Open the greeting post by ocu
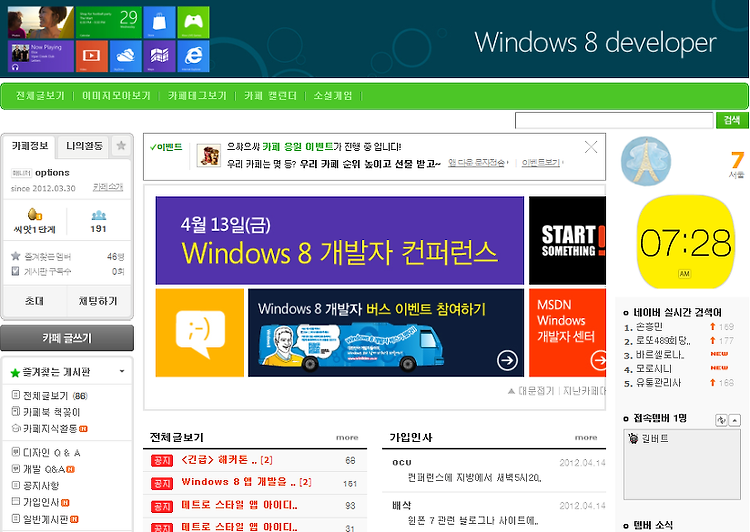 tap(474, 477)
